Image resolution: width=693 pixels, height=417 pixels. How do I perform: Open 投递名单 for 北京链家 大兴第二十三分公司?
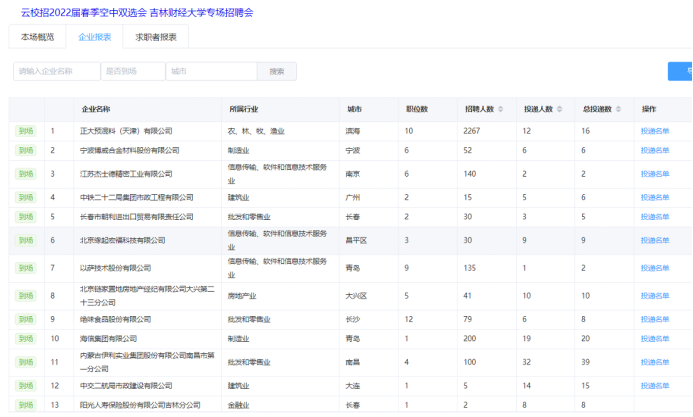(655, 296)
